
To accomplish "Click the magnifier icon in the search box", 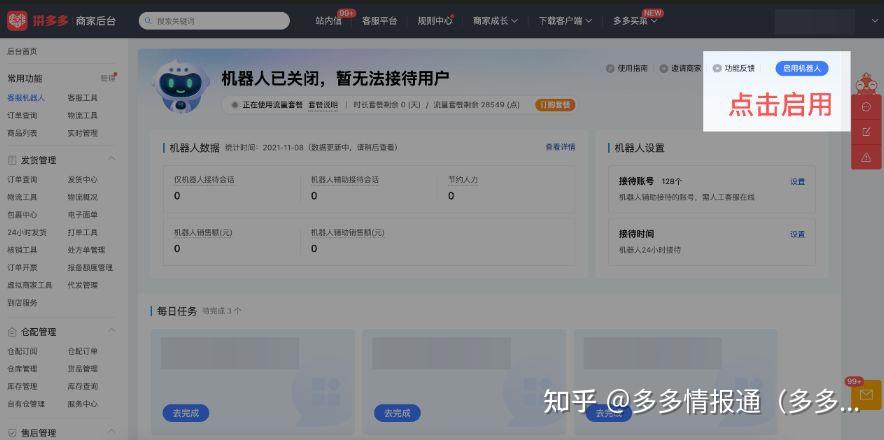I will point(148,21).
